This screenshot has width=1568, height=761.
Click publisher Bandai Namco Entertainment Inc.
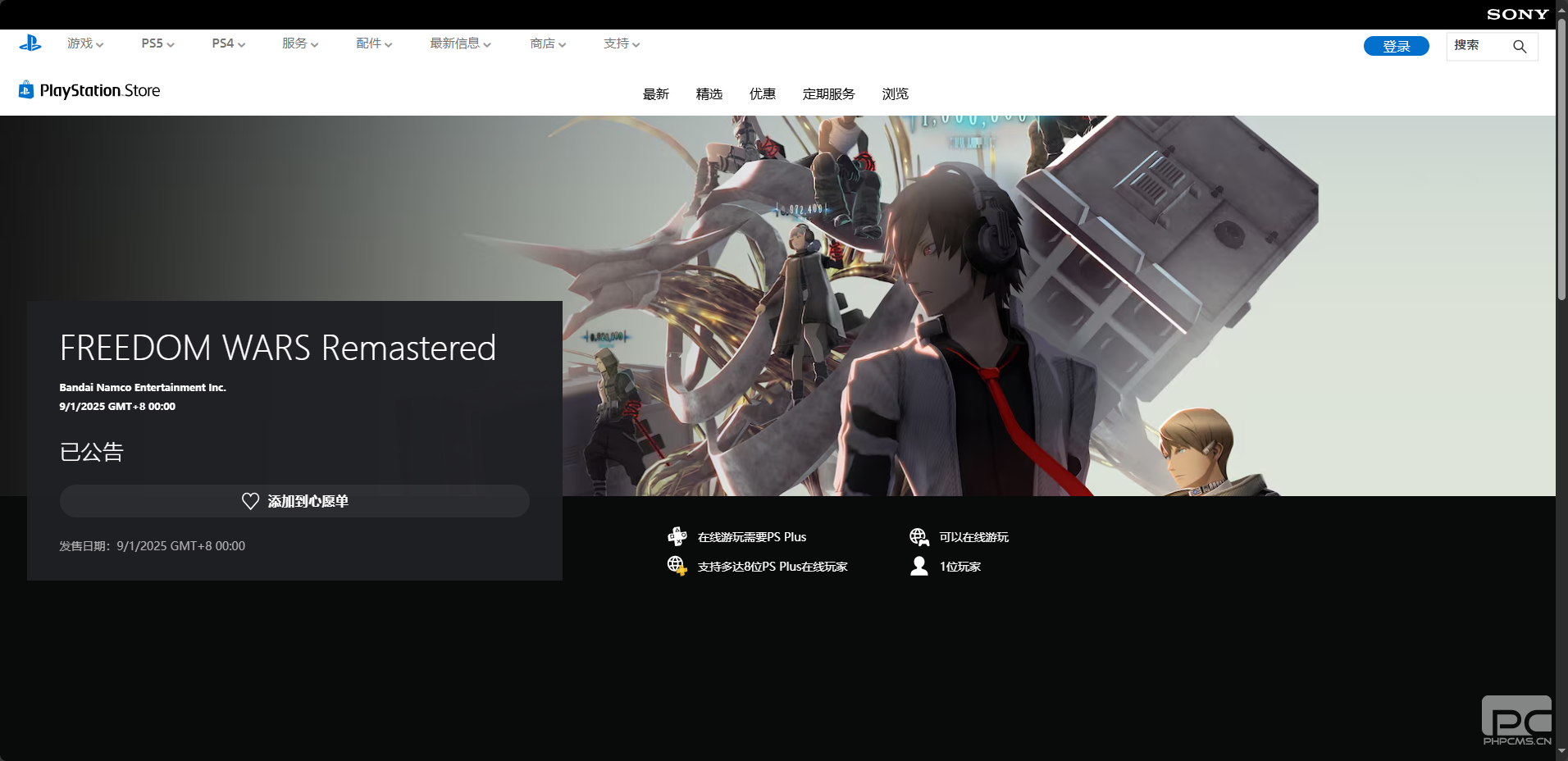pyautogui.click(x=143, y=387)
